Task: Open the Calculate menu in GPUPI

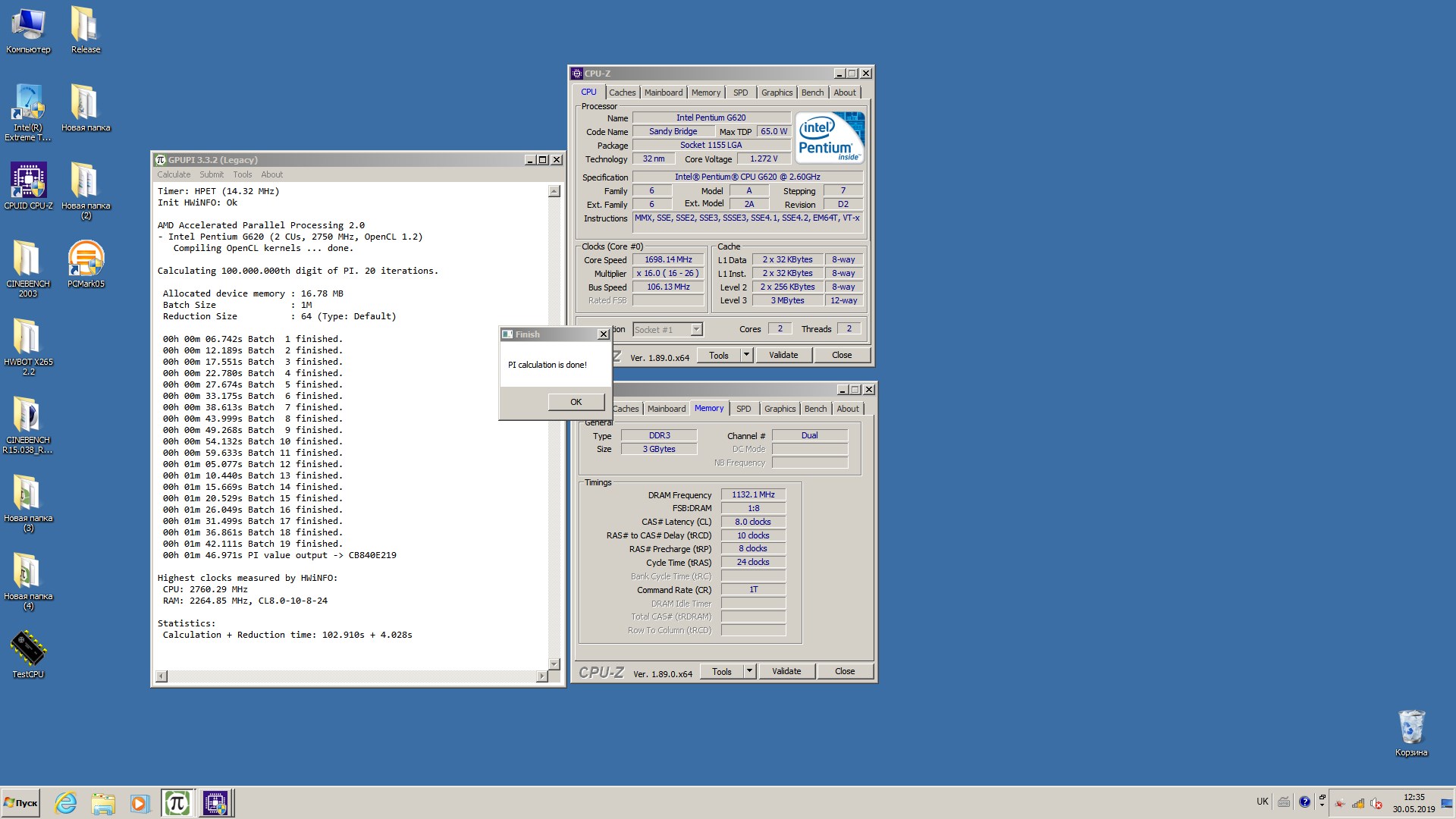Action: point(174,174)
